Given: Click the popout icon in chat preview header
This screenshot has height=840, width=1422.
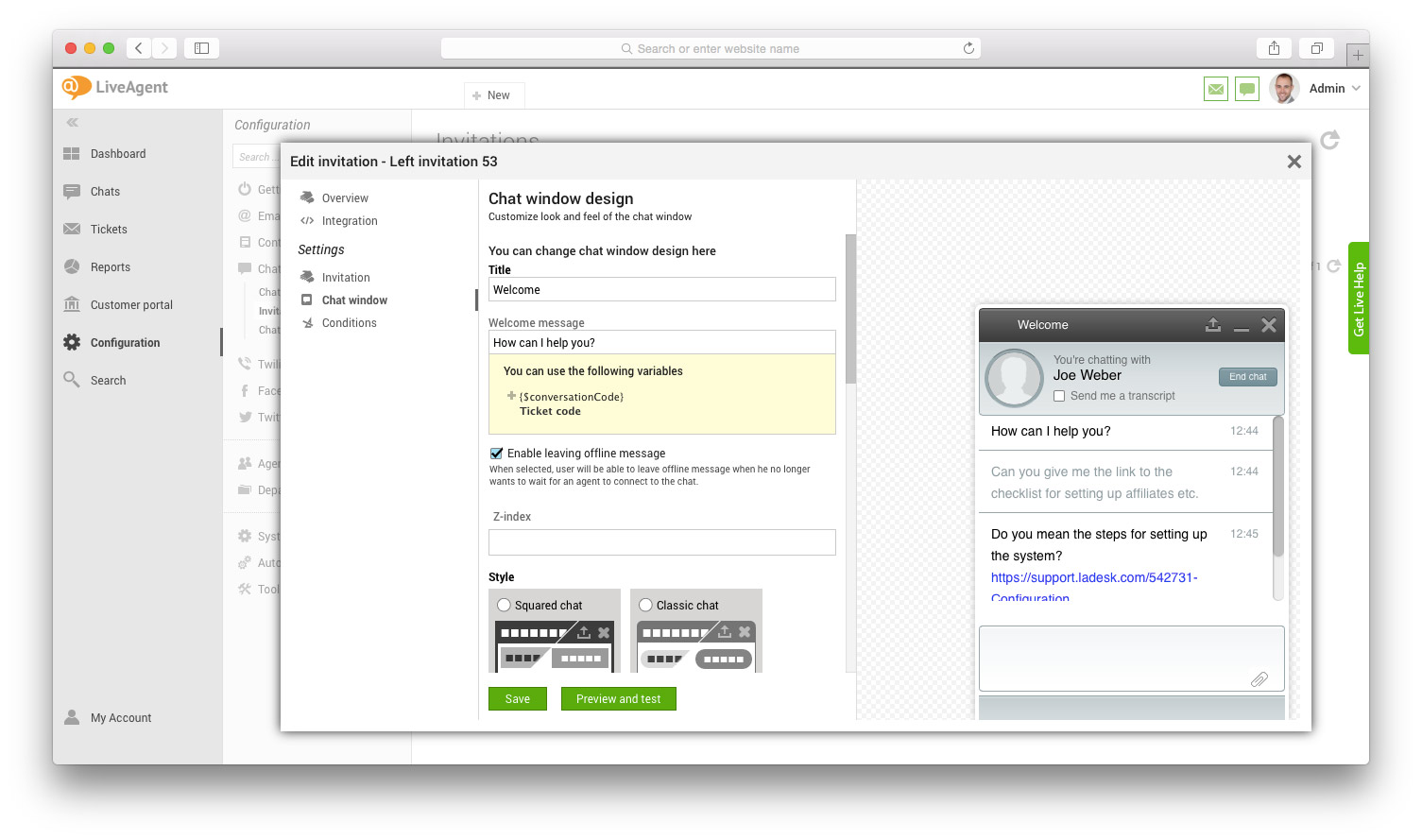Looking at the screenshot, I should point(1213,325).
